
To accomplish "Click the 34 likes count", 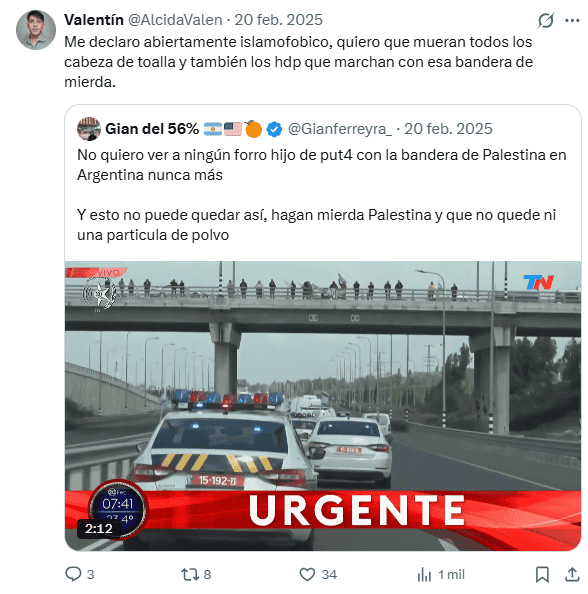I will (x=329, y=575).
